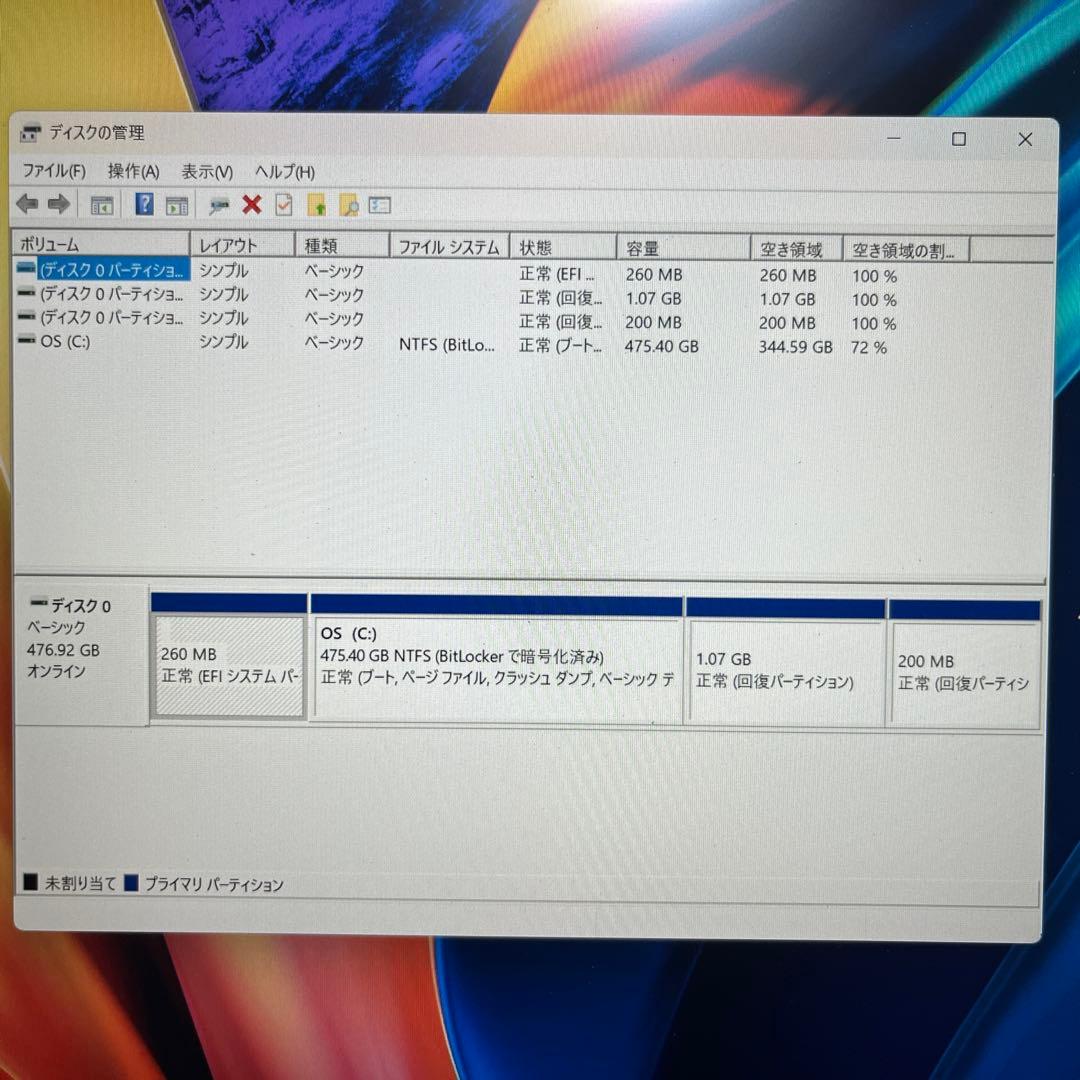Viewport: 1080px width, 1080px height.
Task: Open the ヘルプ menu
Action: click(x=283, y=172)
